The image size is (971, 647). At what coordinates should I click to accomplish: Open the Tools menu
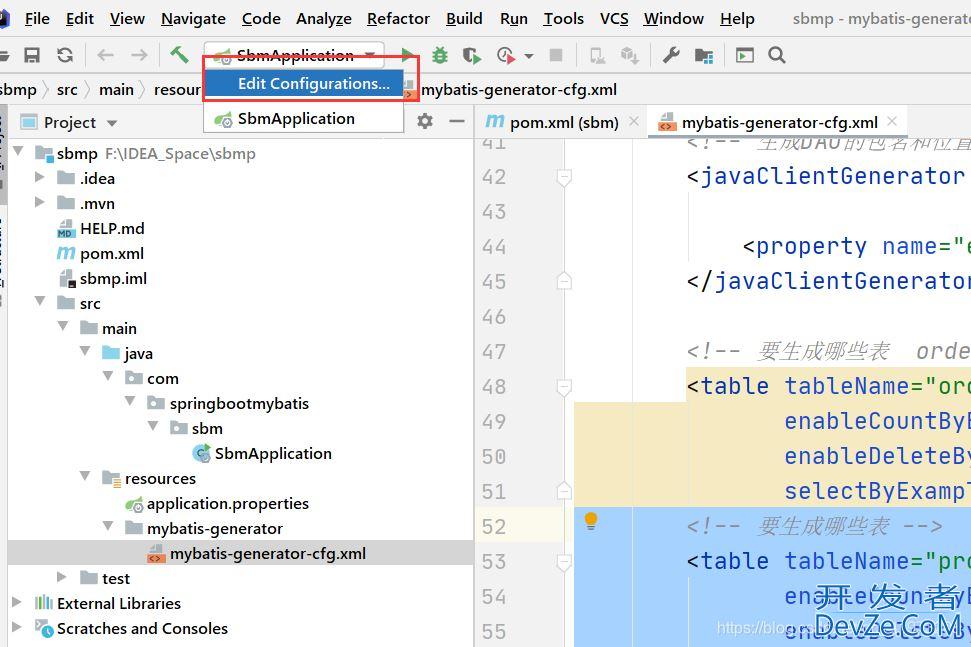coord(564,19)
